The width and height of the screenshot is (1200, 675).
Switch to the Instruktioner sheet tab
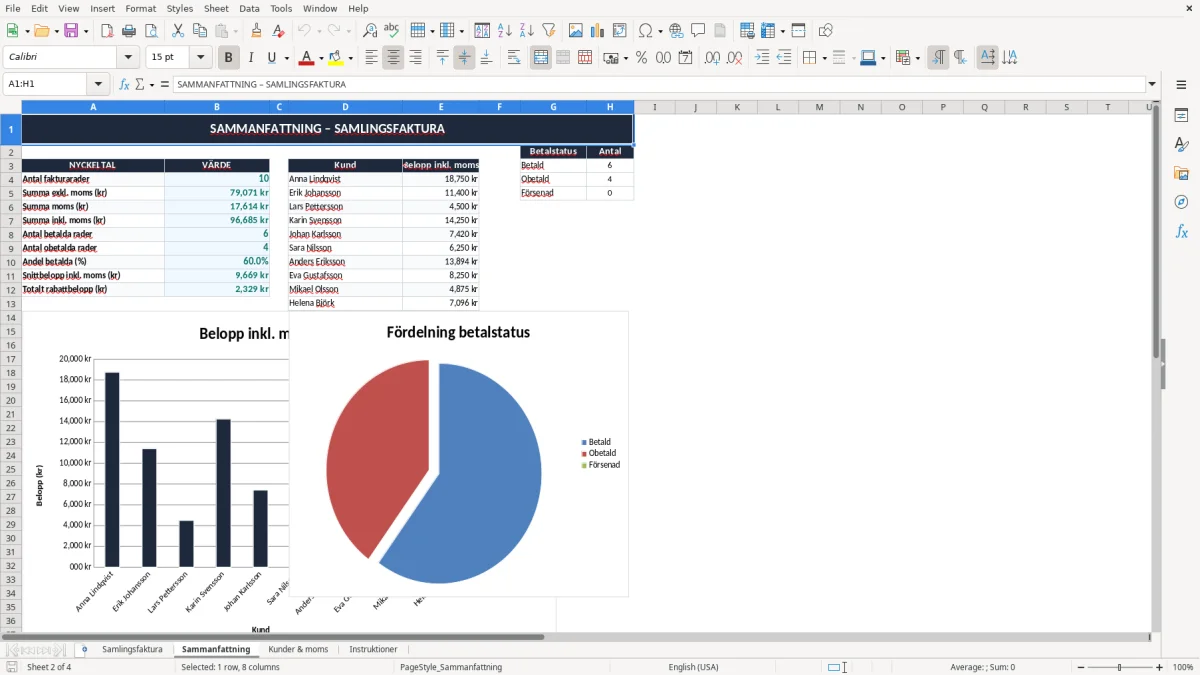tap(373, 649)
